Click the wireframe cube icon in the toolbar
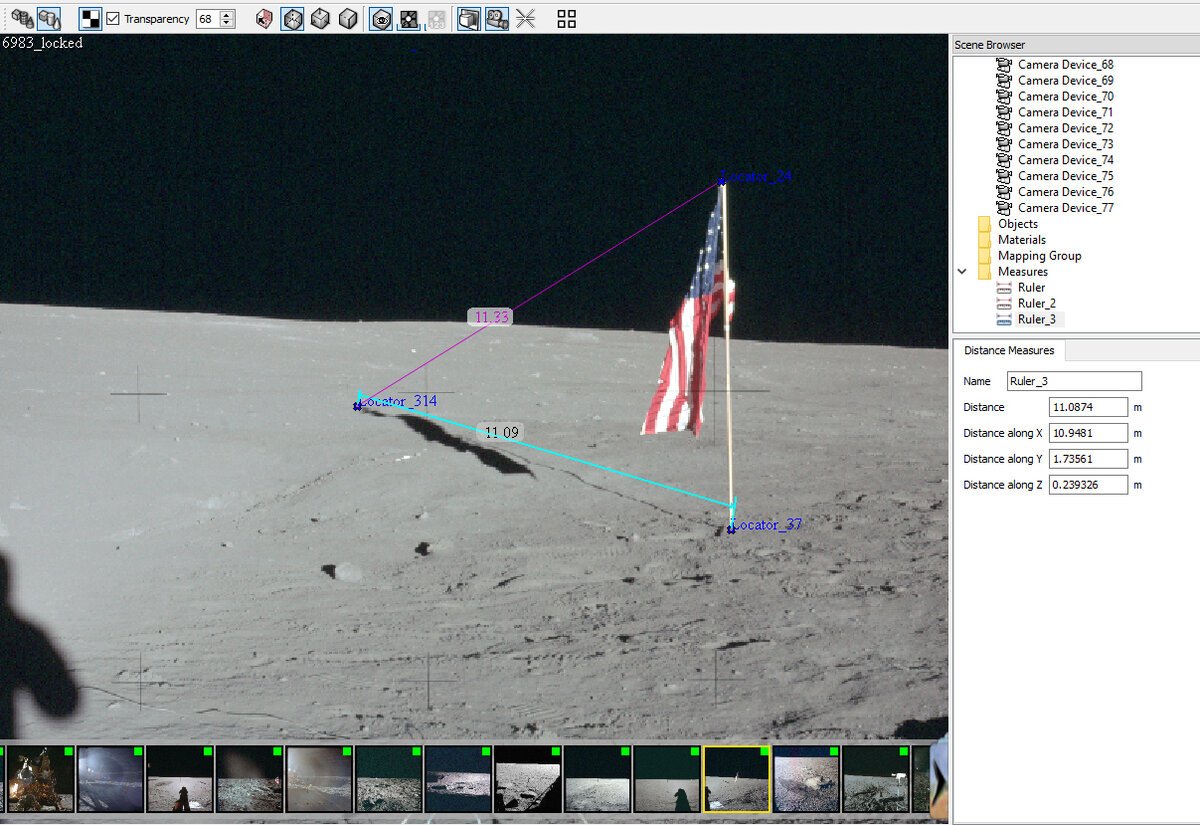1200x825 pixels. [x=292, y=19]
